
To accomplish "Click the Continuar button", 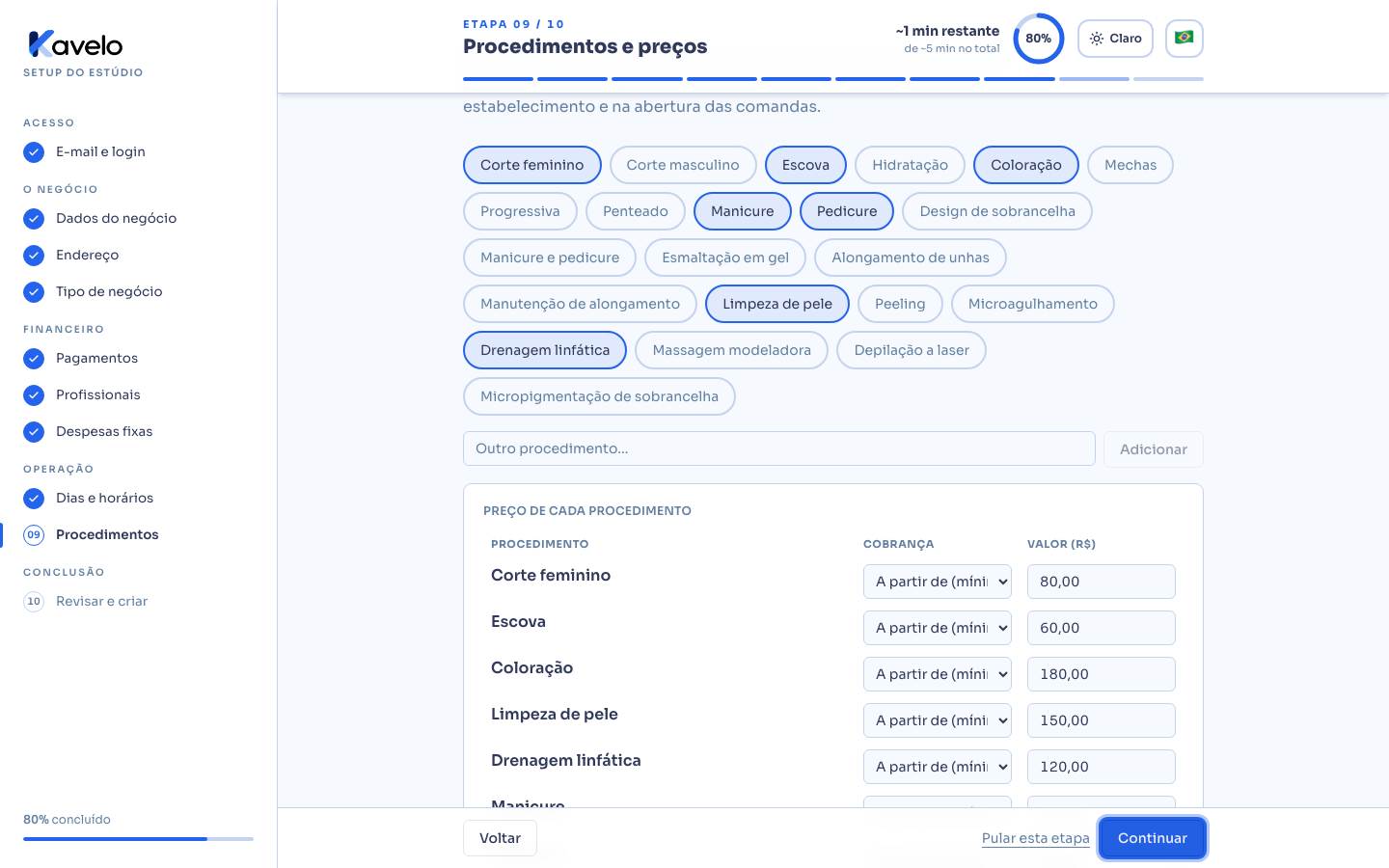I will pyautogui.click(x=1153, y=838).
